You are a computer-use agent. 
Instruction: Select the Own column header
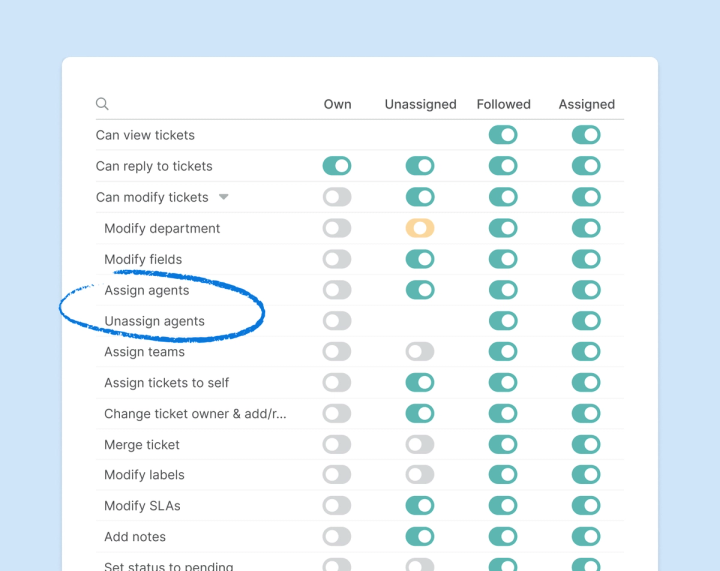[x=337, y=104]
